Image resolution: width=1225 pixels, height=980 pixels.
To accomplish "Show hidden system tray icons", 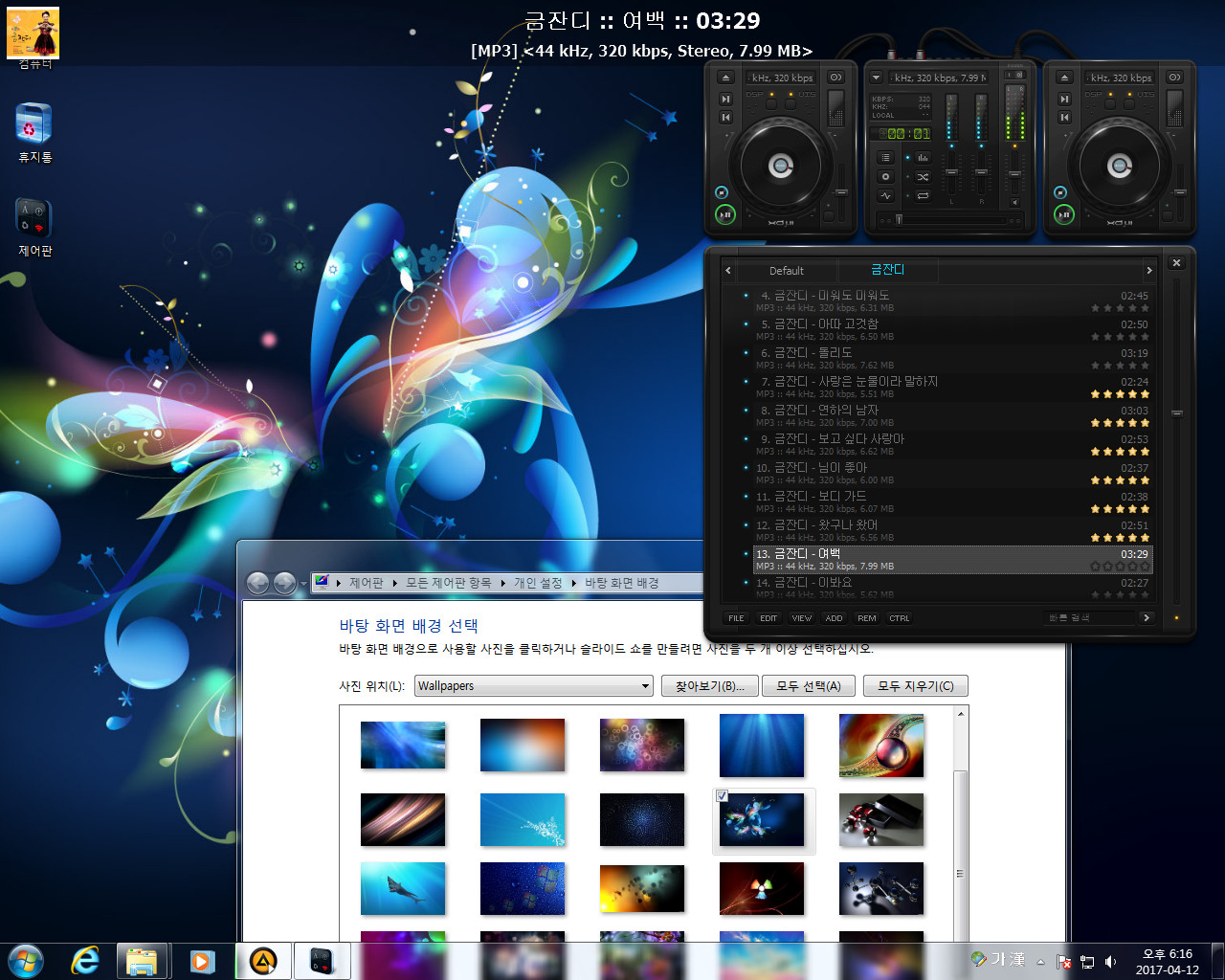I will 1040,961.
